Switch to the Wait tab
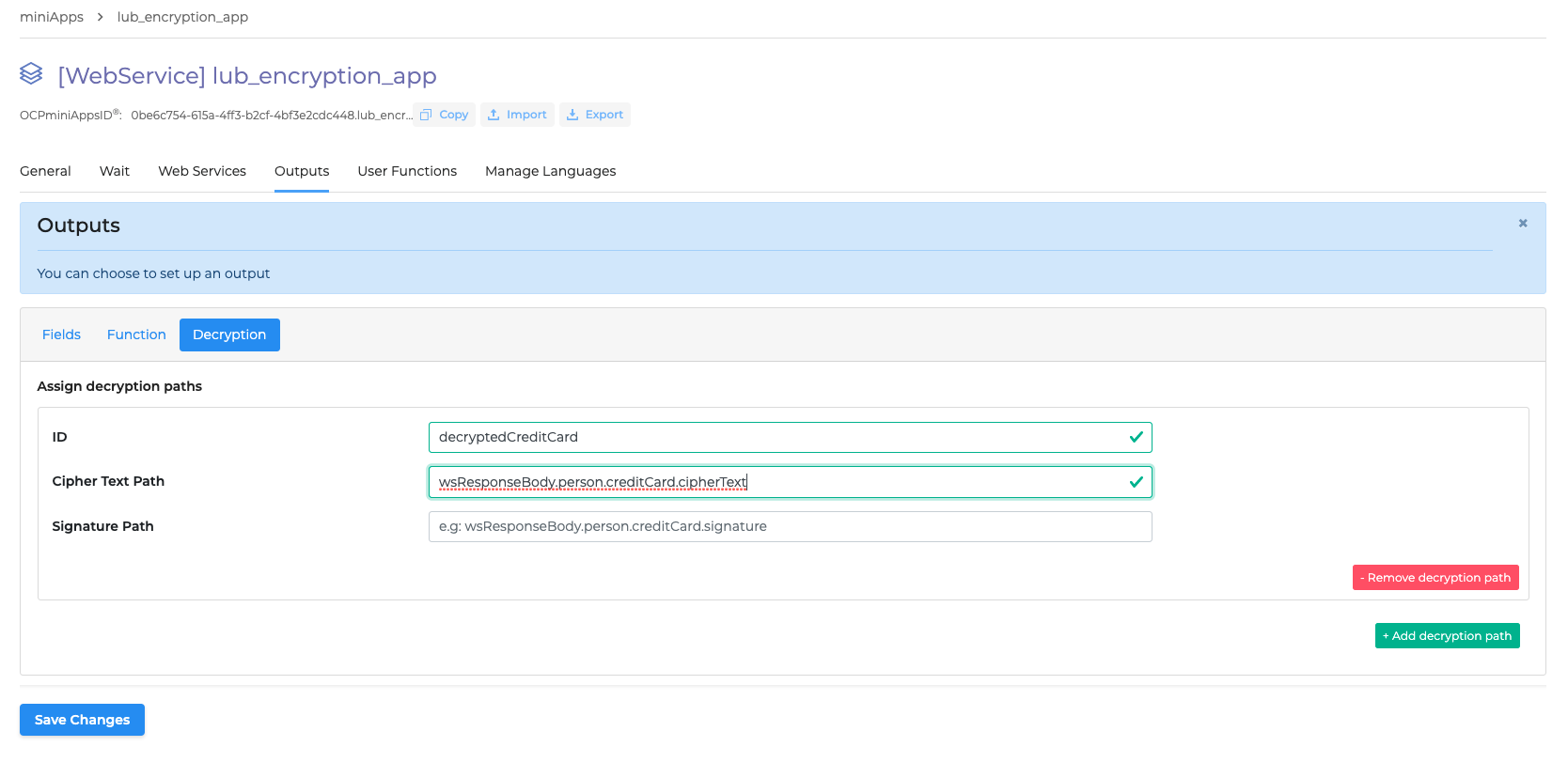 (115, 171)
